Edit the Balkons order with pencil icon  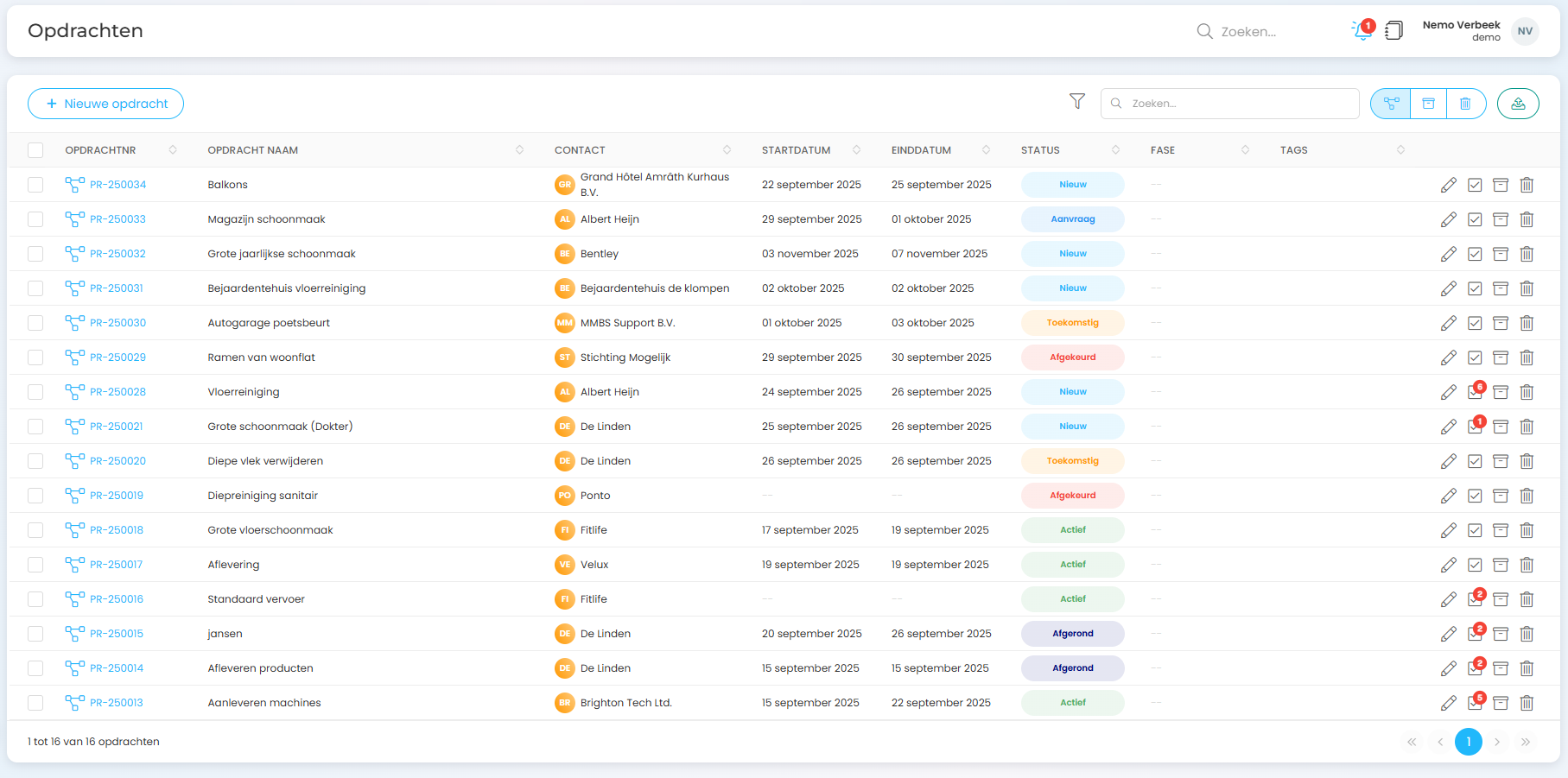pos(1448,185)
